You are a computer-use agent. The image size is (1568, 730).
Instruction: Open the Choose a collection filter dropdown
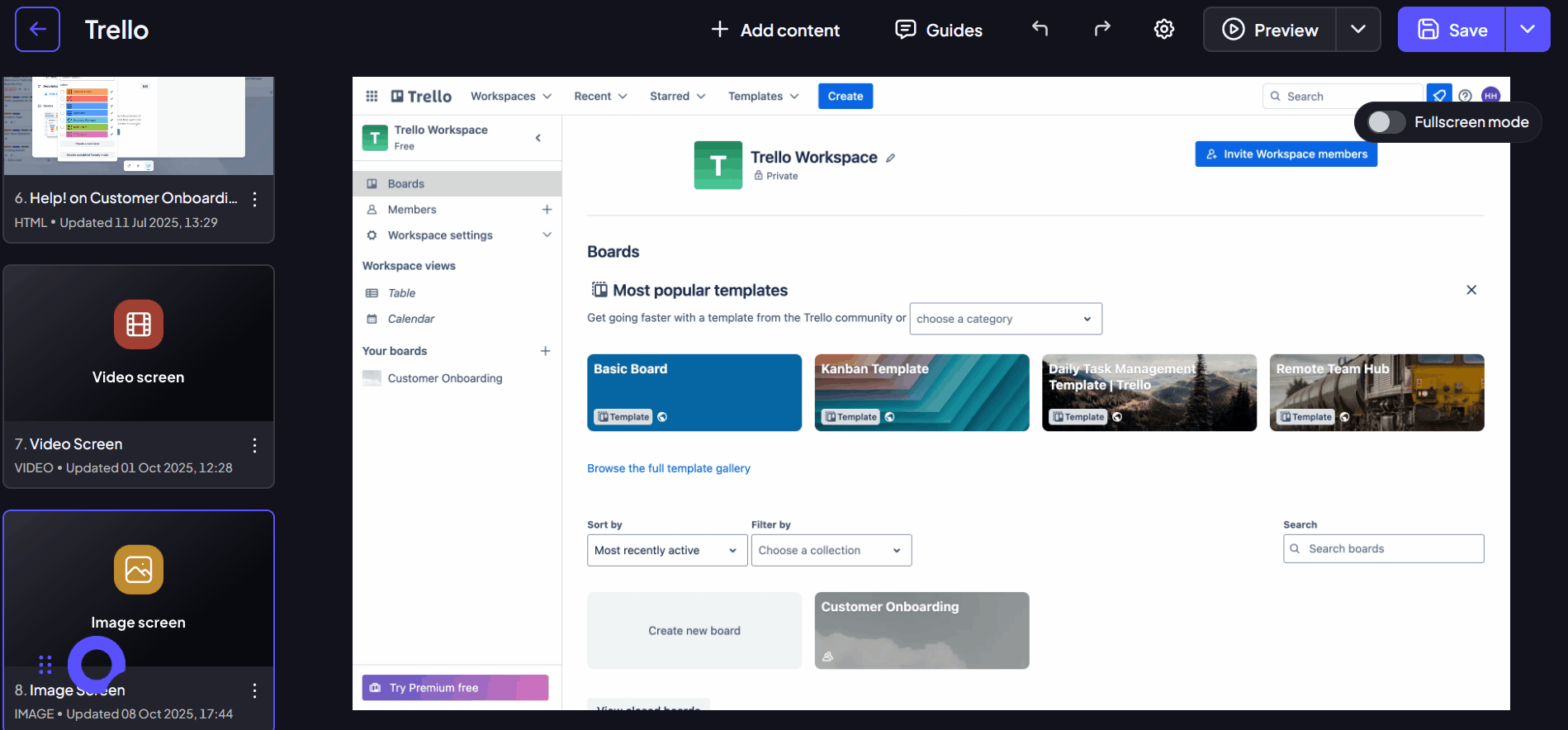click(x=831, y=550)
